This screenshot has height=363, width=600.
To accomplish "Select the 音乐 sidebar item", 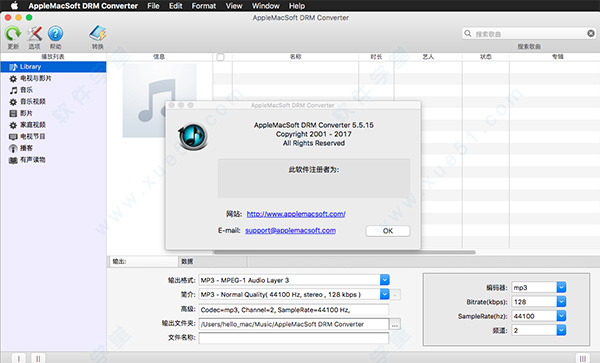I will point(54,90).
